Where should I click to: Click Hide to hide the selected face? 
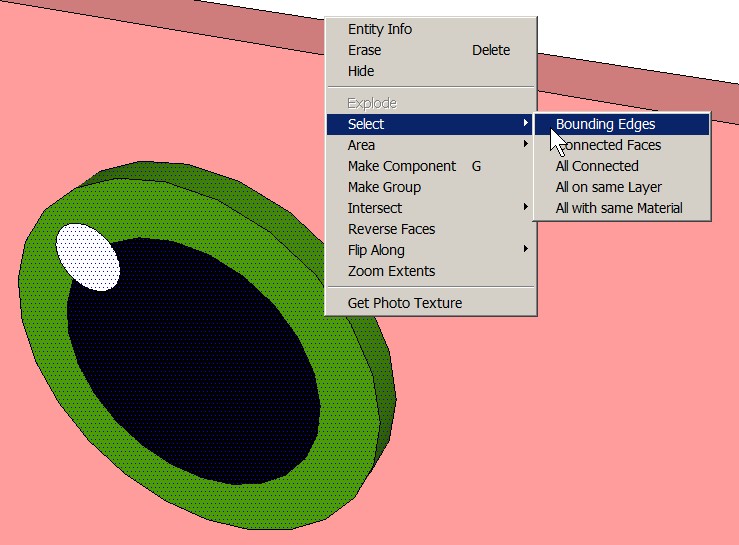coord(361,71)
